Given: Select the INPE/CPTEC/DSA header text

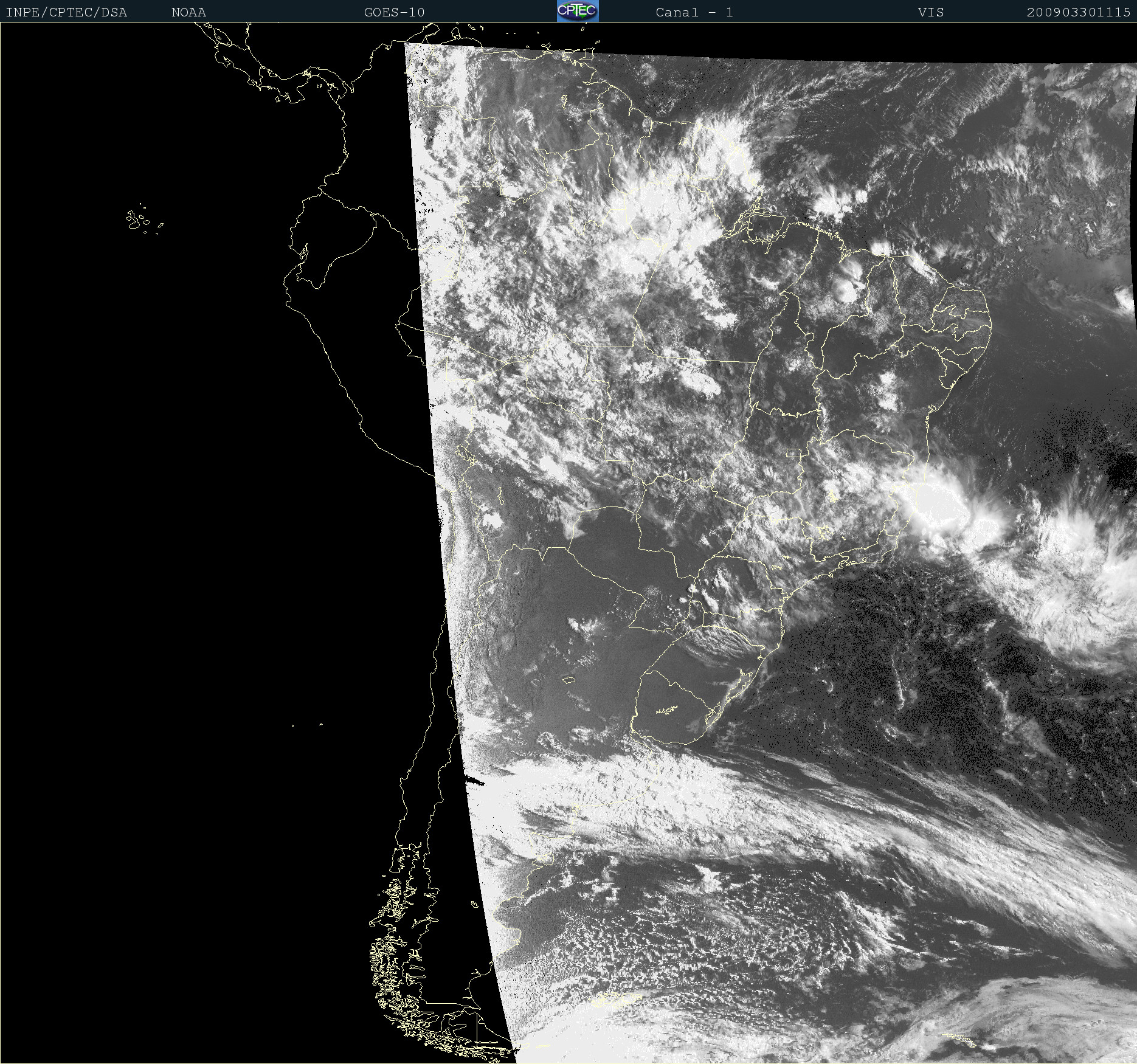Looking at the screenshot, I should click(x=66, y=12).
